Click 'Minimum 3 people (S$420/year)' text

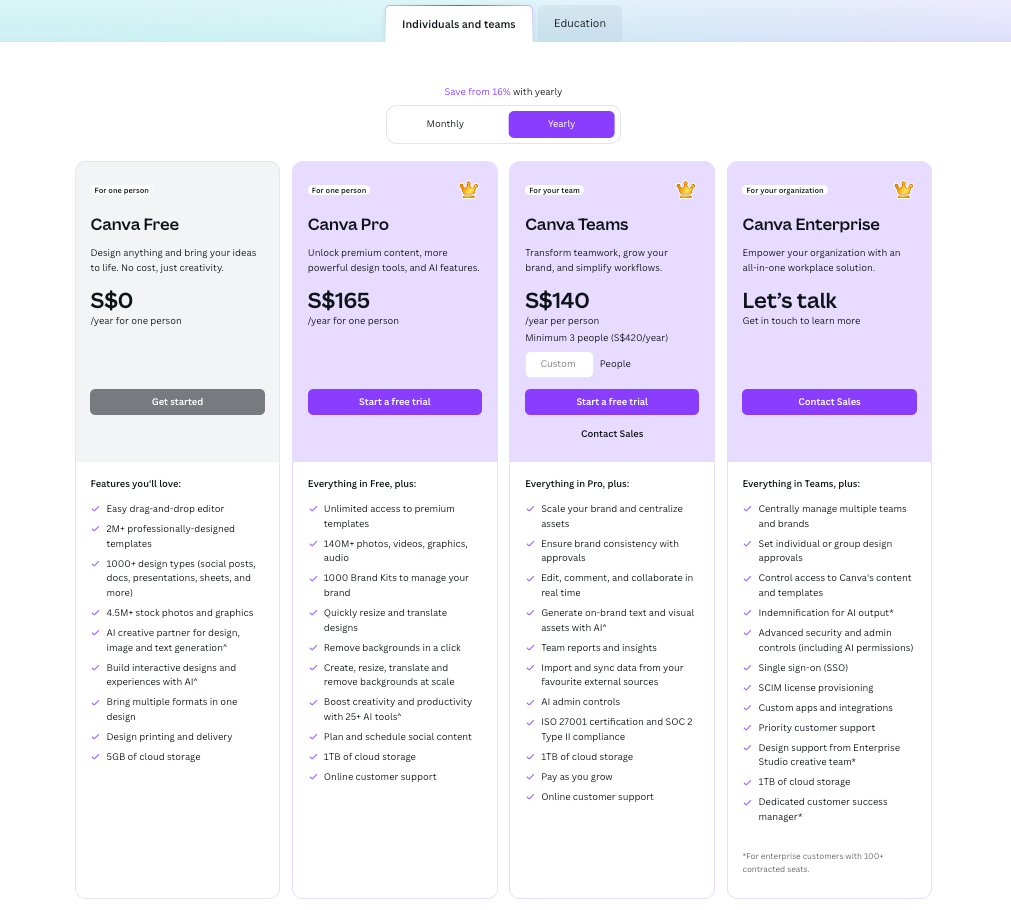pyautogui.click(x=596, y=338)
